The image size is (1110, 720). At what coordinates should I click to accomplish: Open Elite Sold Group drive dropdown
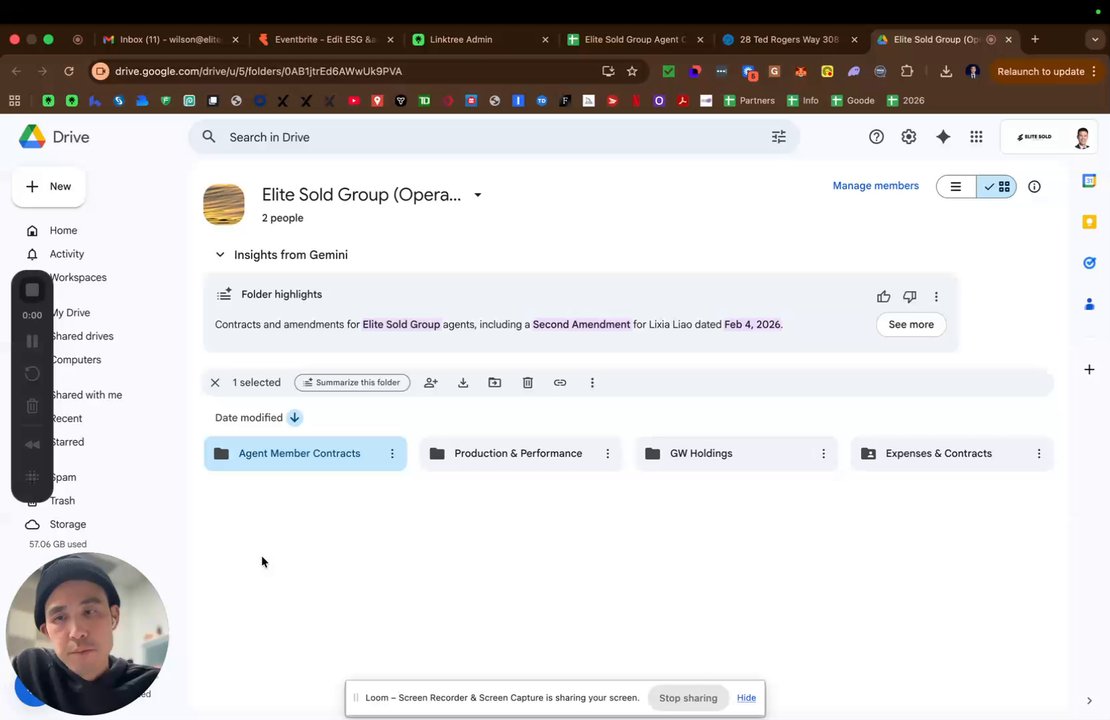[x=478, y=195]
